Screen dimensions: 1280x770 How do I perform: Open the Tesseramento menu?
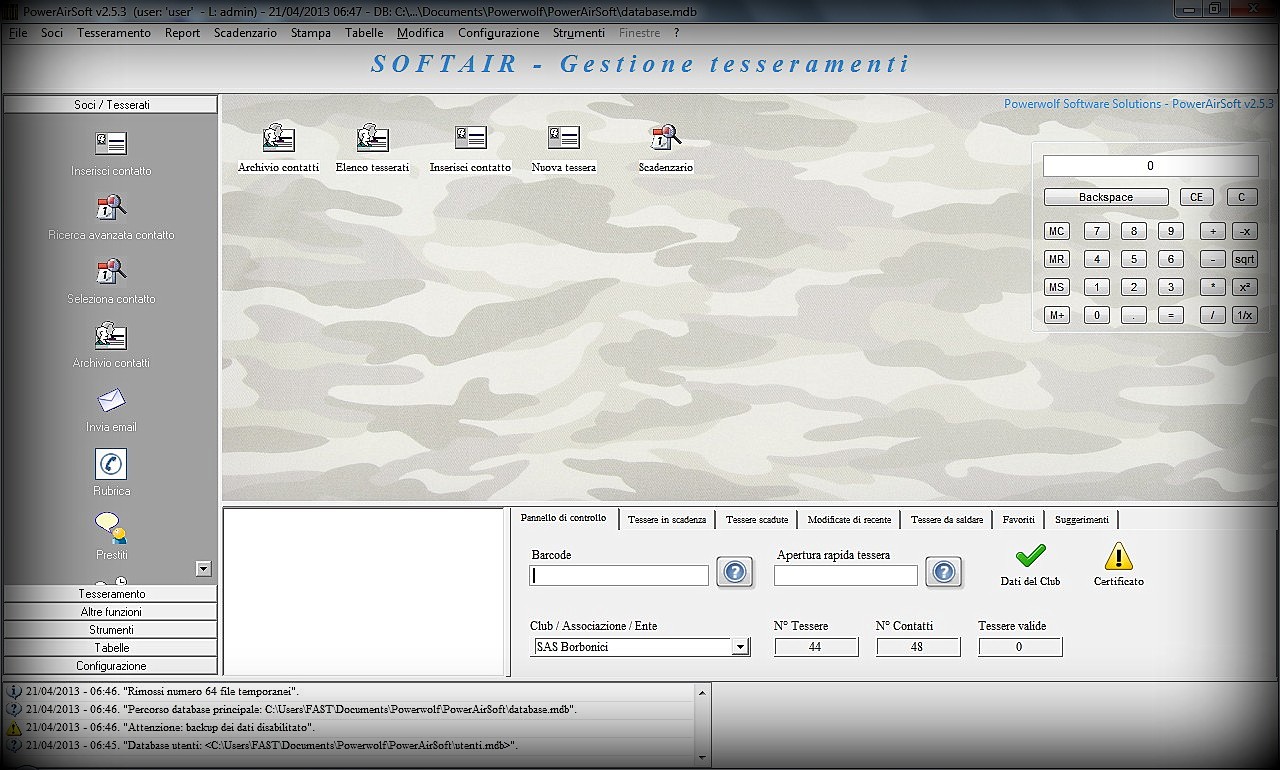point(114,33)
